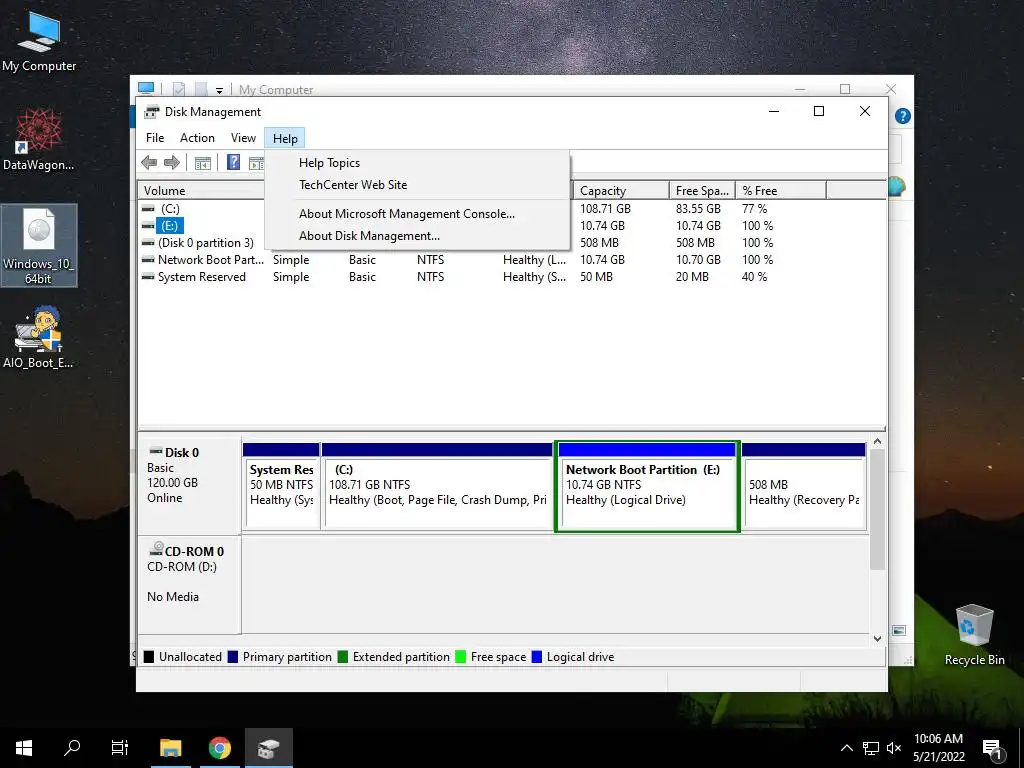Image resolution: width=1024 pixels, height=768 pixels.
Task: Click the drive icon beside (C:) volume row
Action: click(x=148, y=209)
